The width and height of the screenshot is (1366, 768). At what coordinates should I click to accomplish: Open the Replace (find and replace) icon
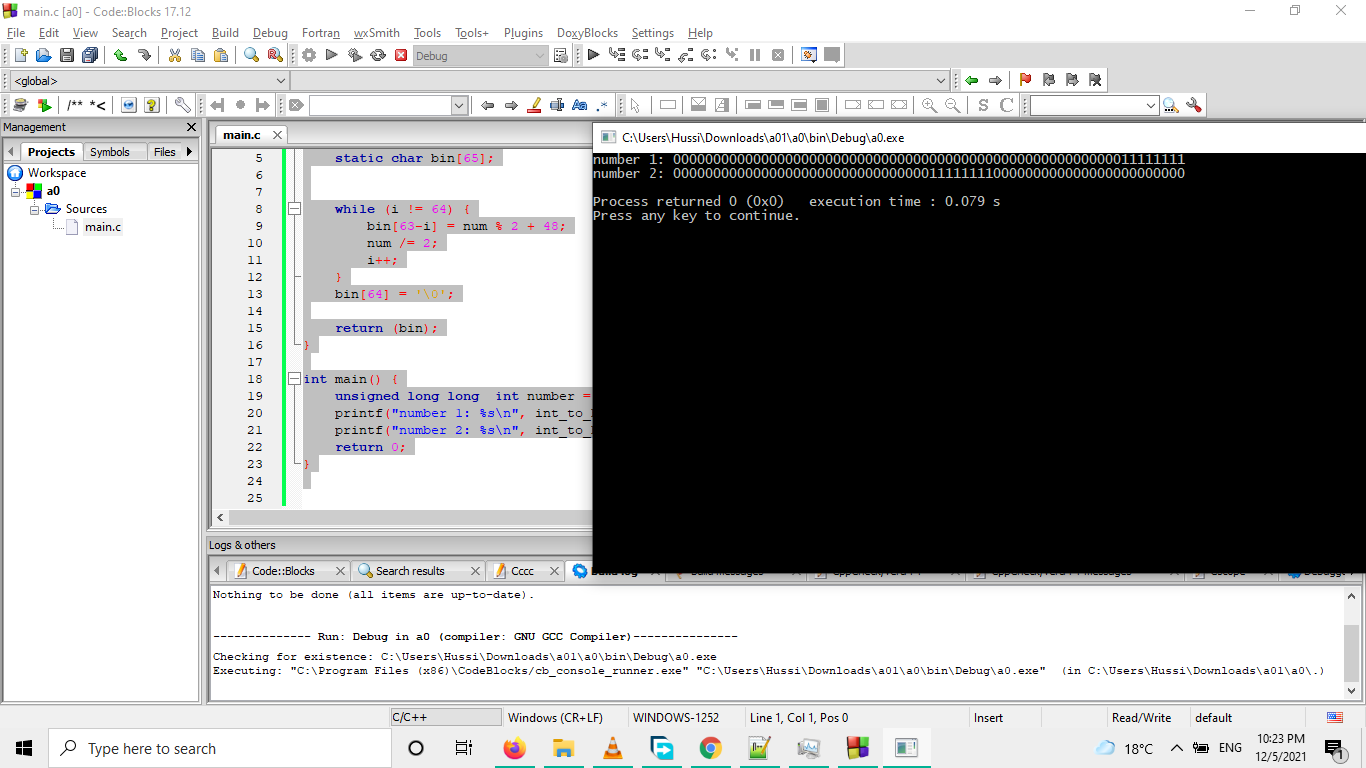click(x=274, y=55)
